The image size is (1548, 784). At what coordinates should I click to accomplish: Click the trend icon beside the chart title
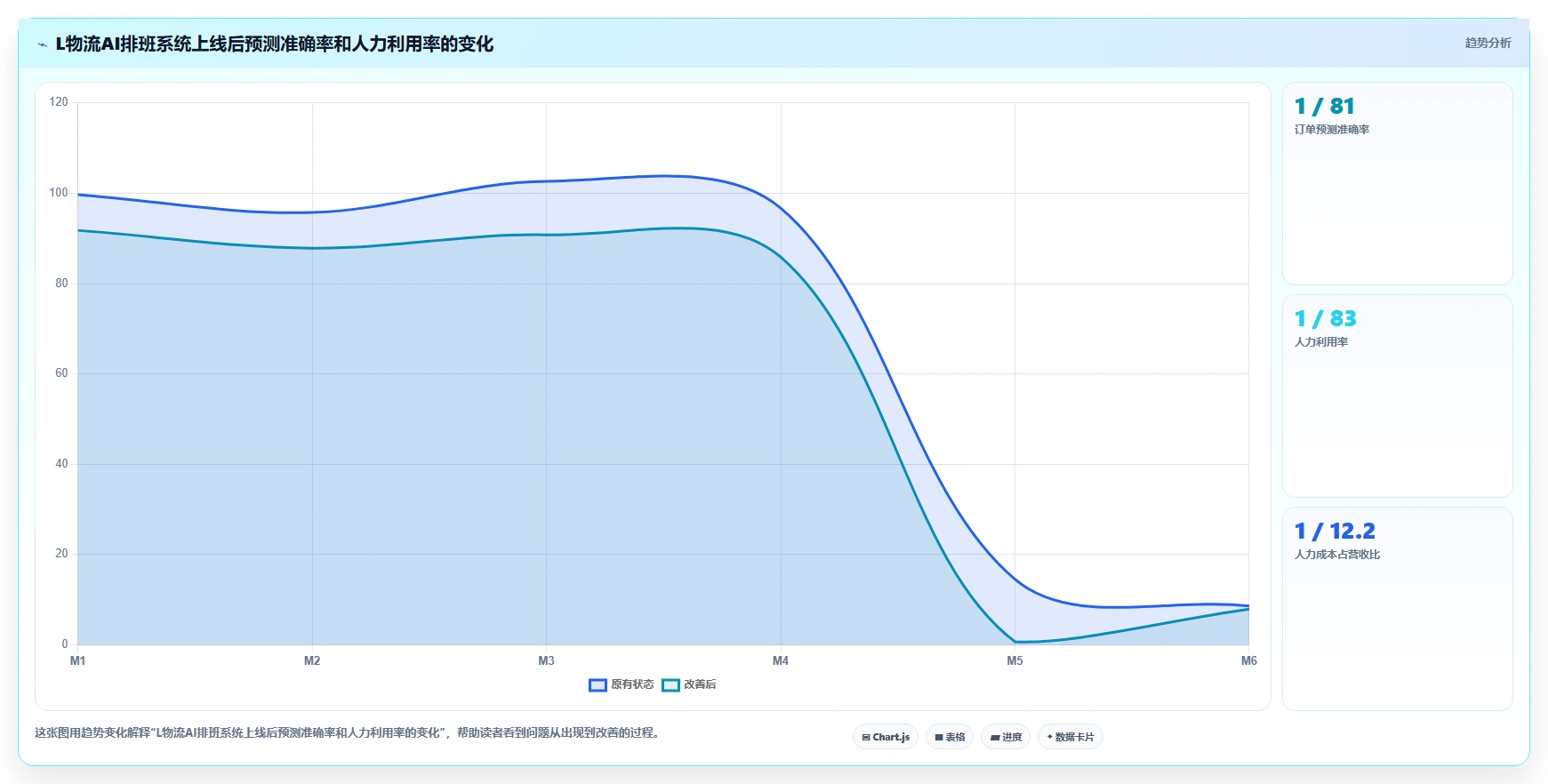42,44
